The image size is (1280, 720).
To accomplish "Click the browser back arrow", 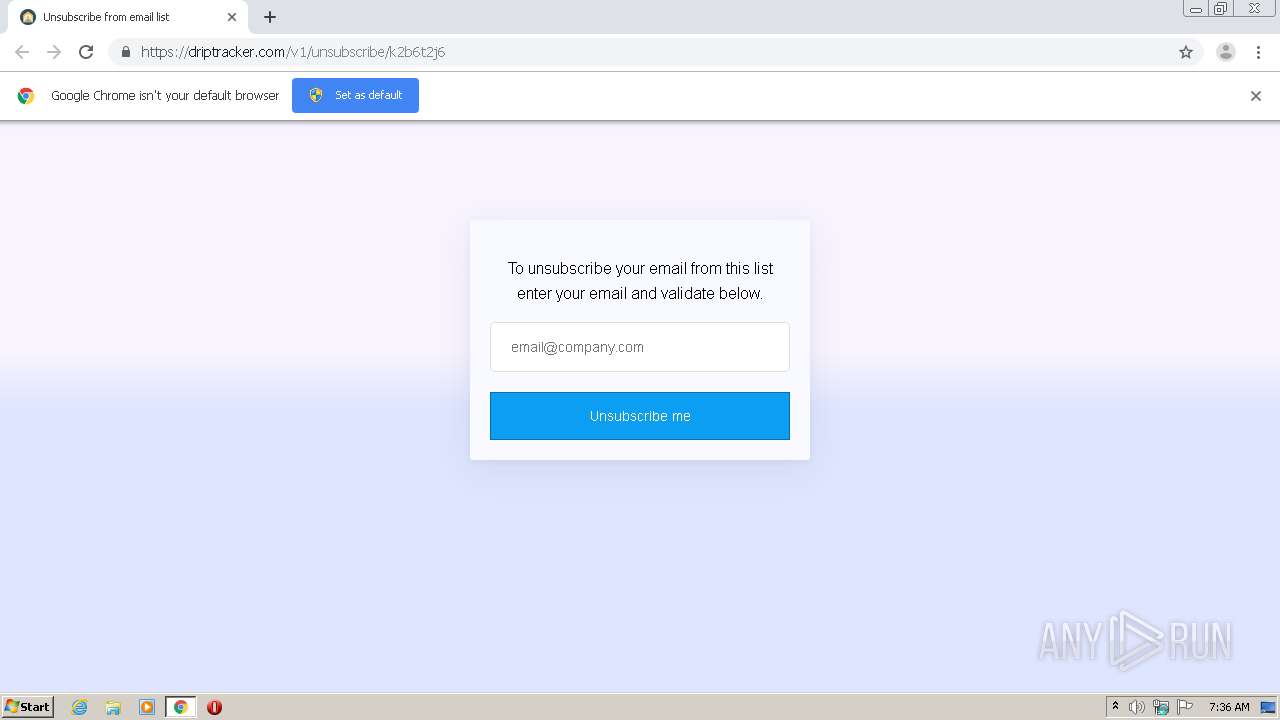I will coord(22,52).
